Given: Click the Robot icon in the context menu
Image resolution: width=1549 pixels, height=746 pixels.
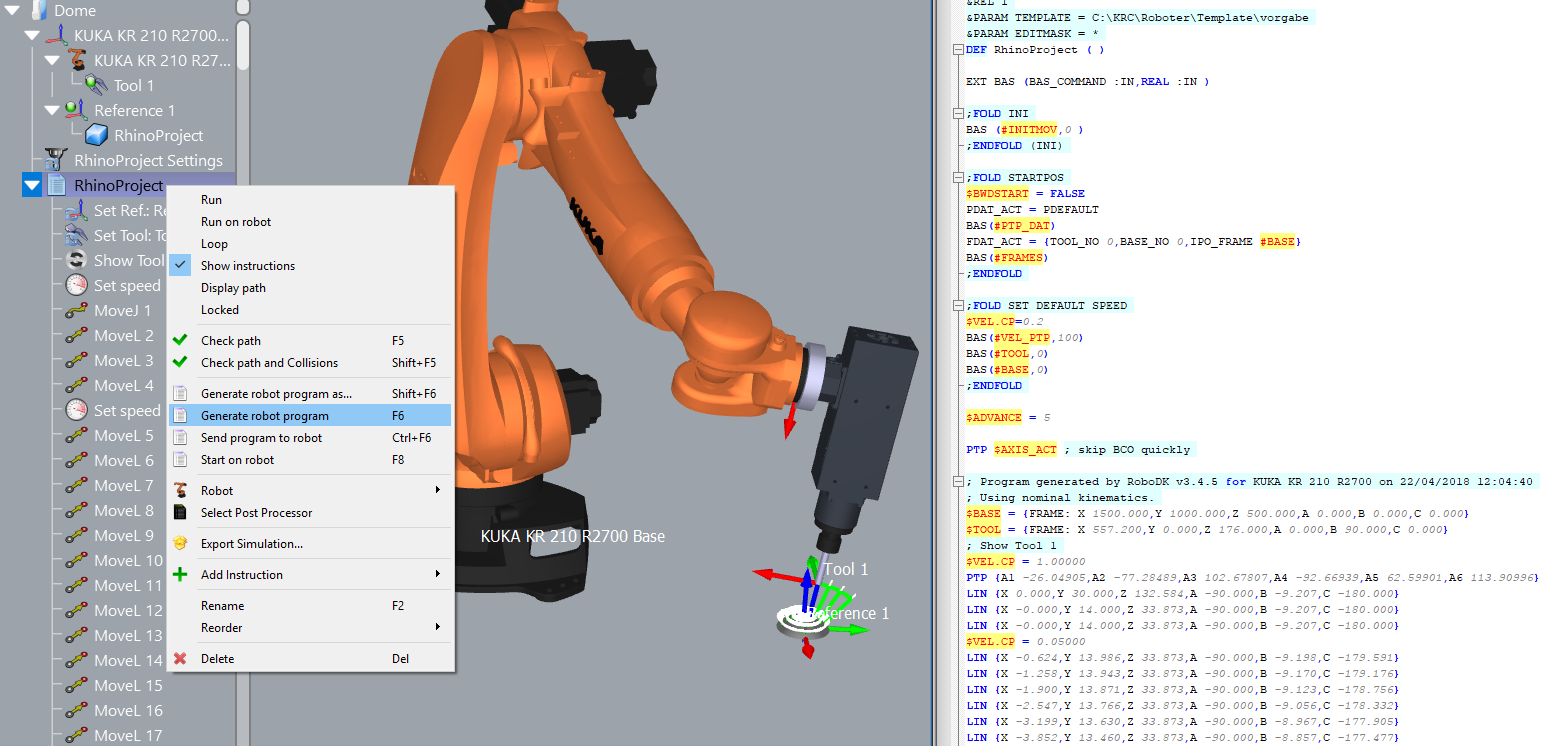Looking at the screenshot, I should click(x=181, y=492).
